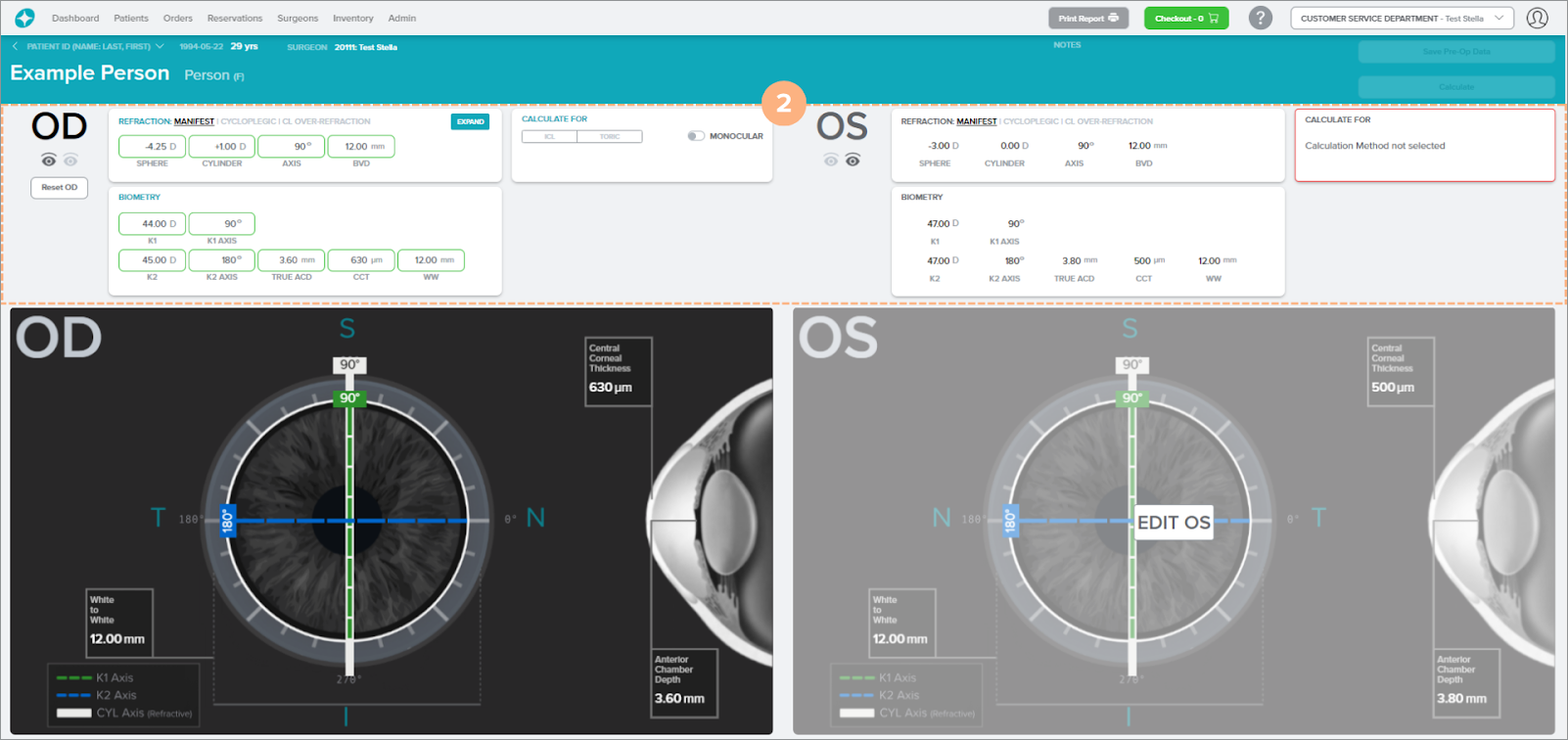Click the Edit OS overlay on diagram
Screen dimensions: 1568x740
pos(1174,523)
